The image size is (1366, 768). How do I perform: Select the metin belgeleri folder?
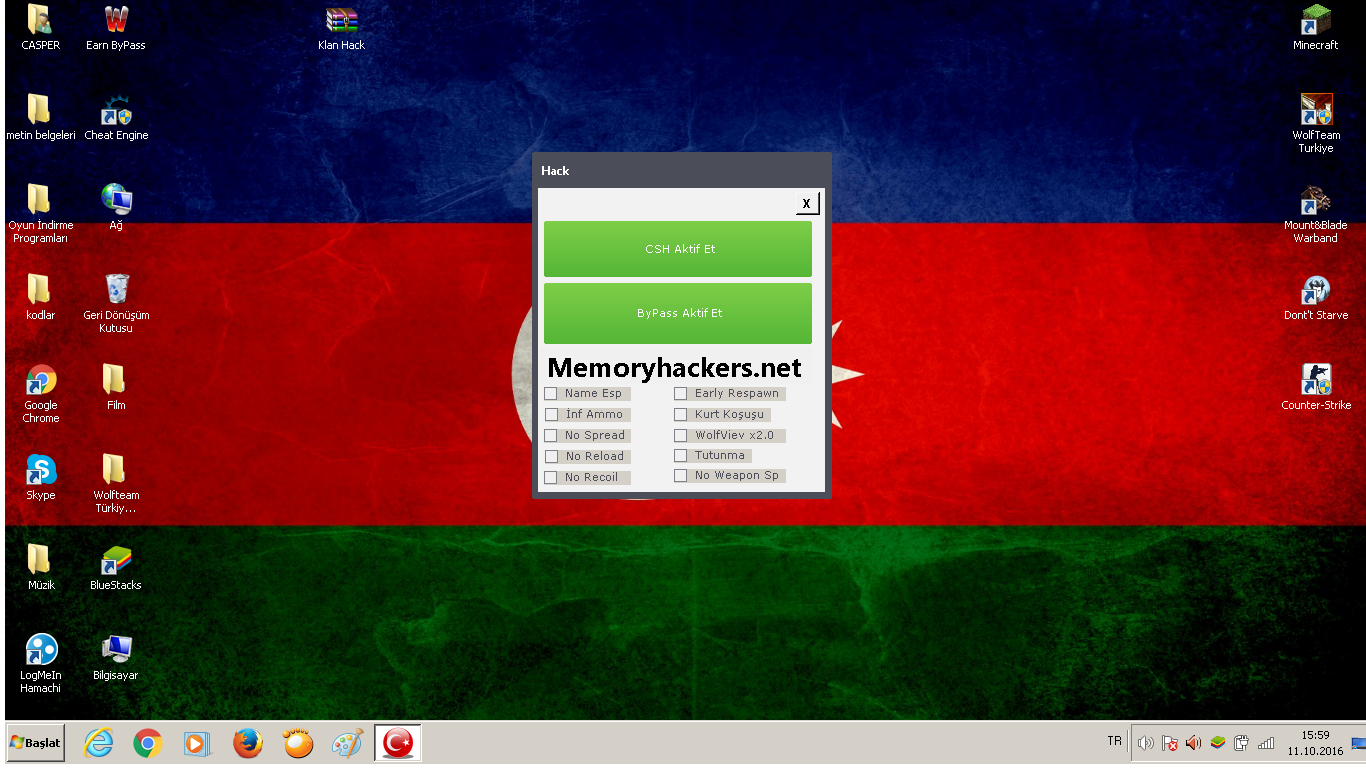point(40,117)
